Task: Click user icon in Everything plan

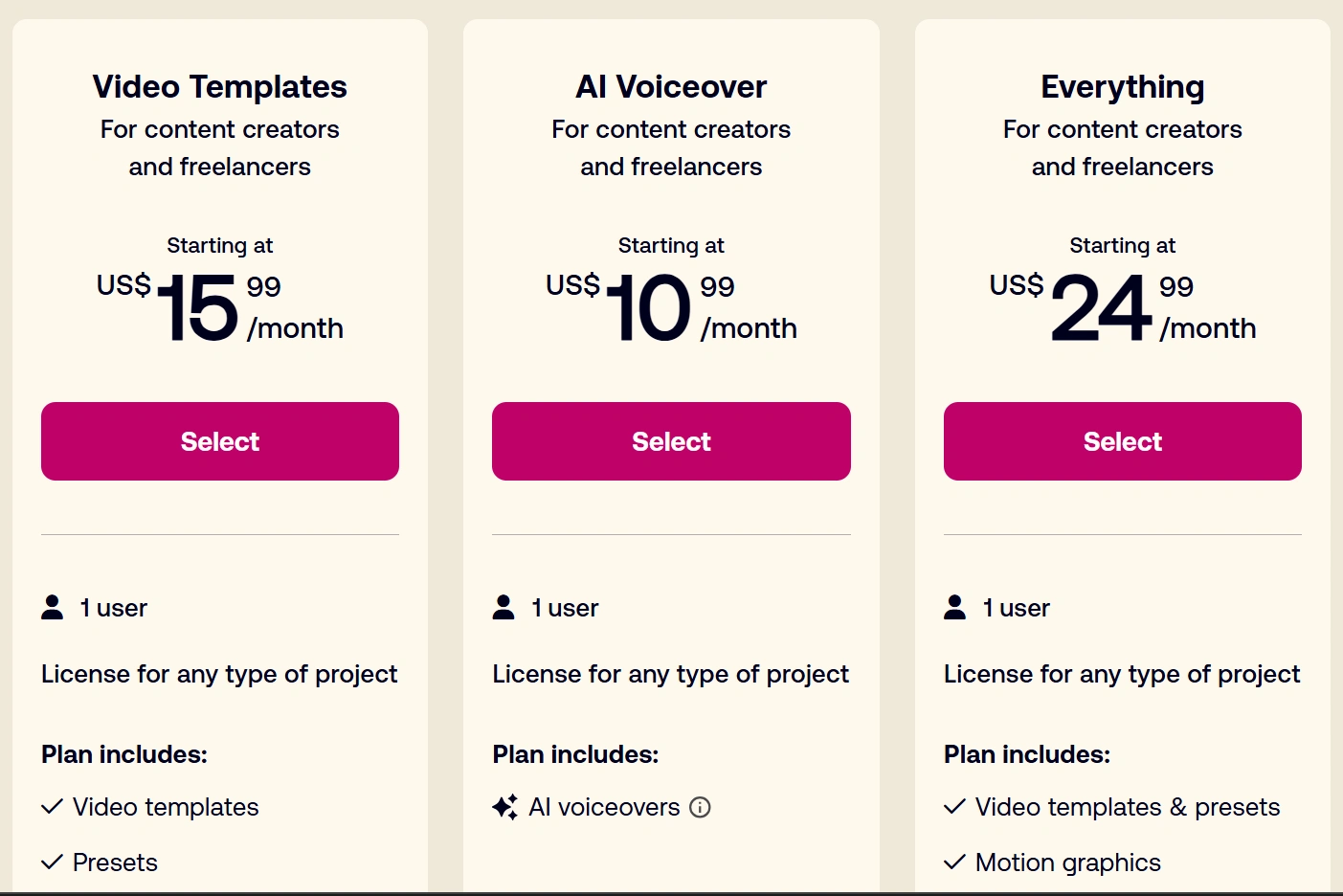Action: point(954,607)
